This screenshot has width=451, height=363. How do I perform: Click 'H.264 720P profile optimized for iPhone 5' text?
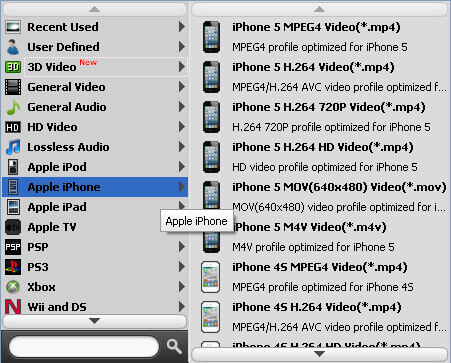(331, 127)
